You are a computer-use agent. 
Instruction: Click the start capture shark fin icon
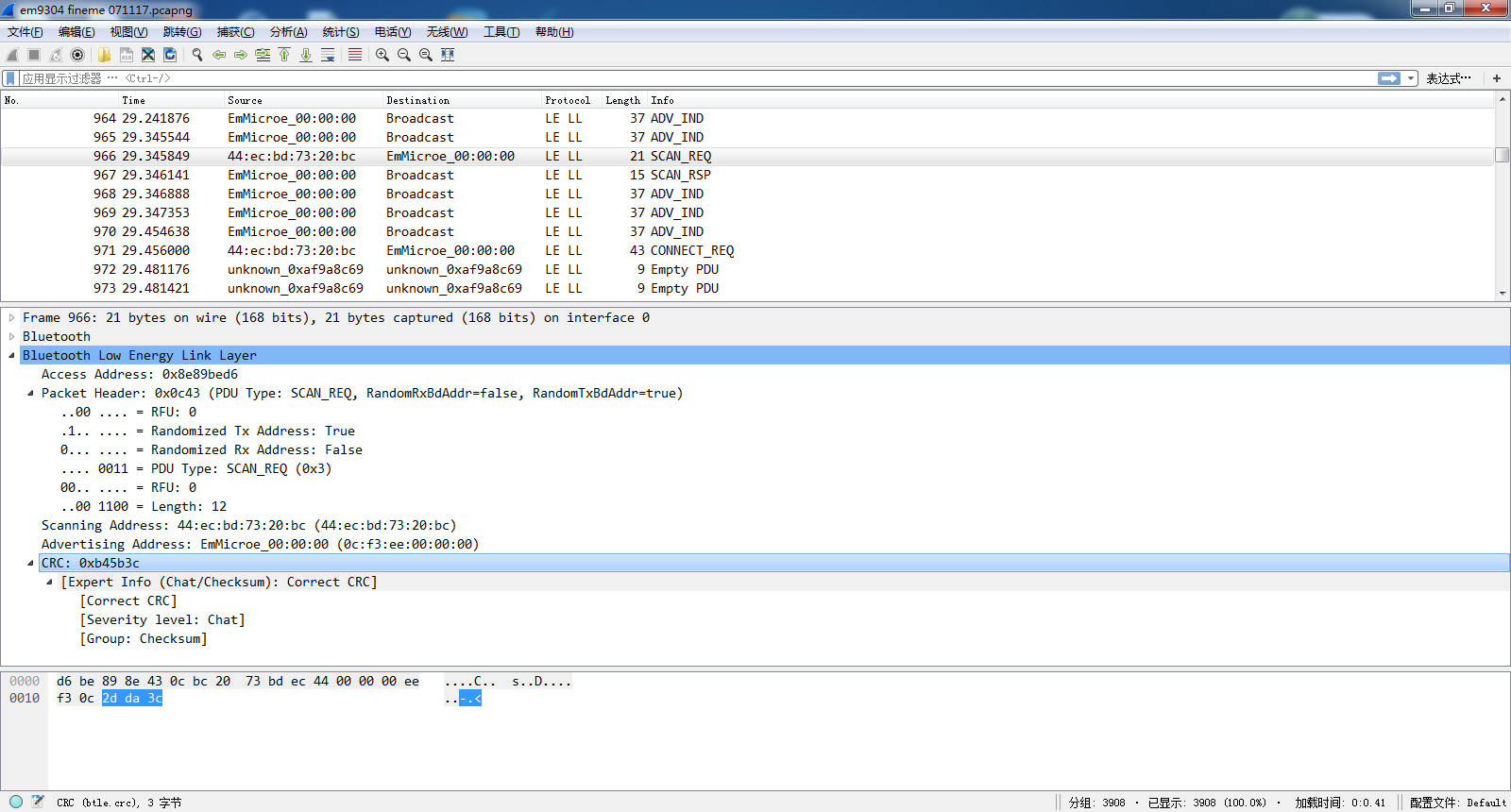pyautogui.click(x=12, y=55)
